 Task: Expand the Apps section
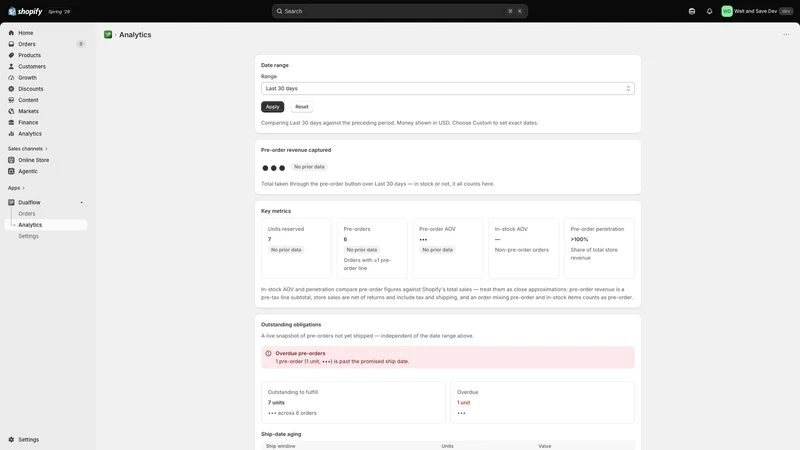[16, 188]
